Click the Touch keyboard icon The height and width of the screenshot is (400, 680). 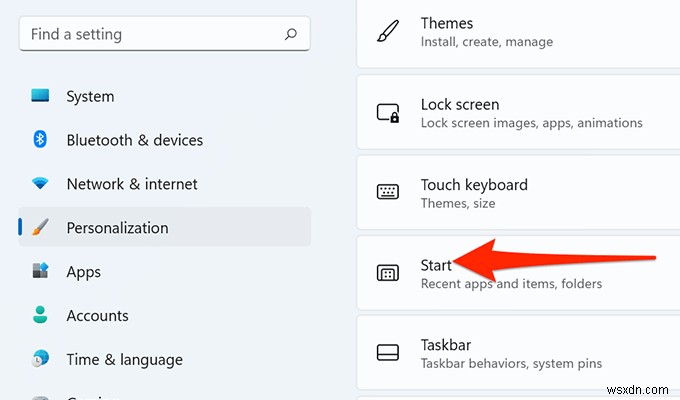(x=388, y=191)
